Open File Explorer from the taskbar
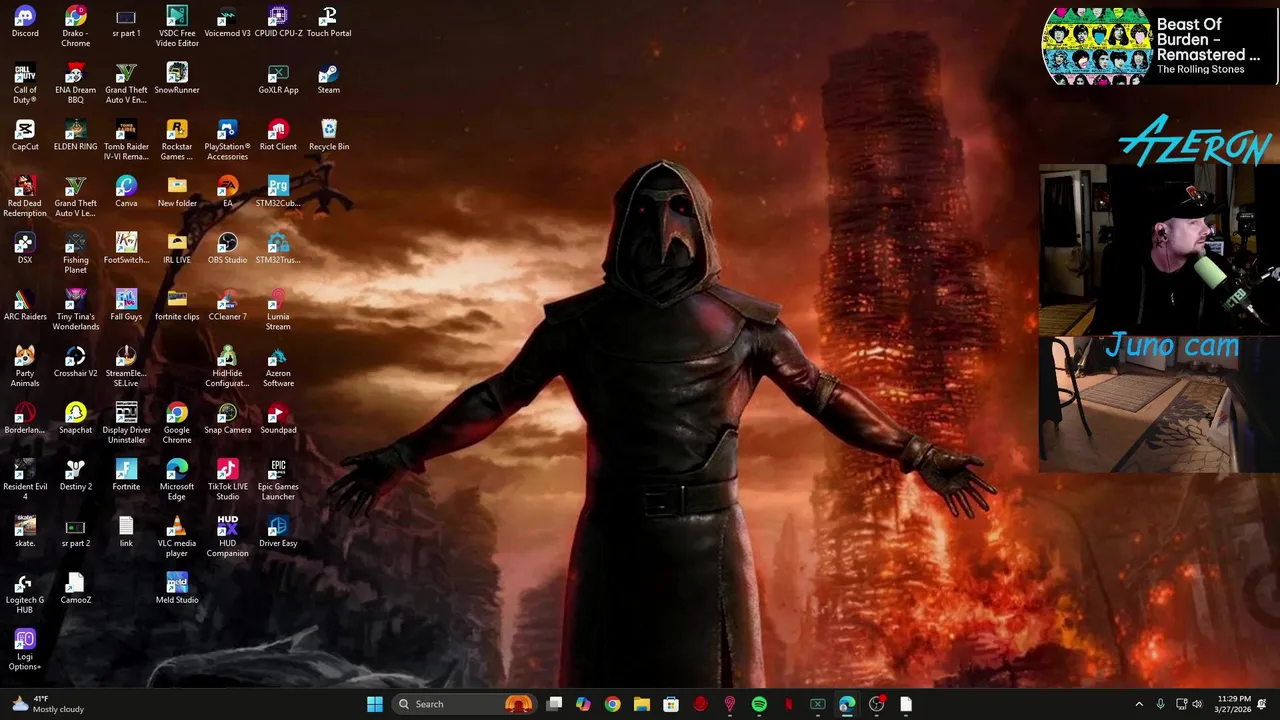Viewport: 1280px width, 720px height. [642, 704]
